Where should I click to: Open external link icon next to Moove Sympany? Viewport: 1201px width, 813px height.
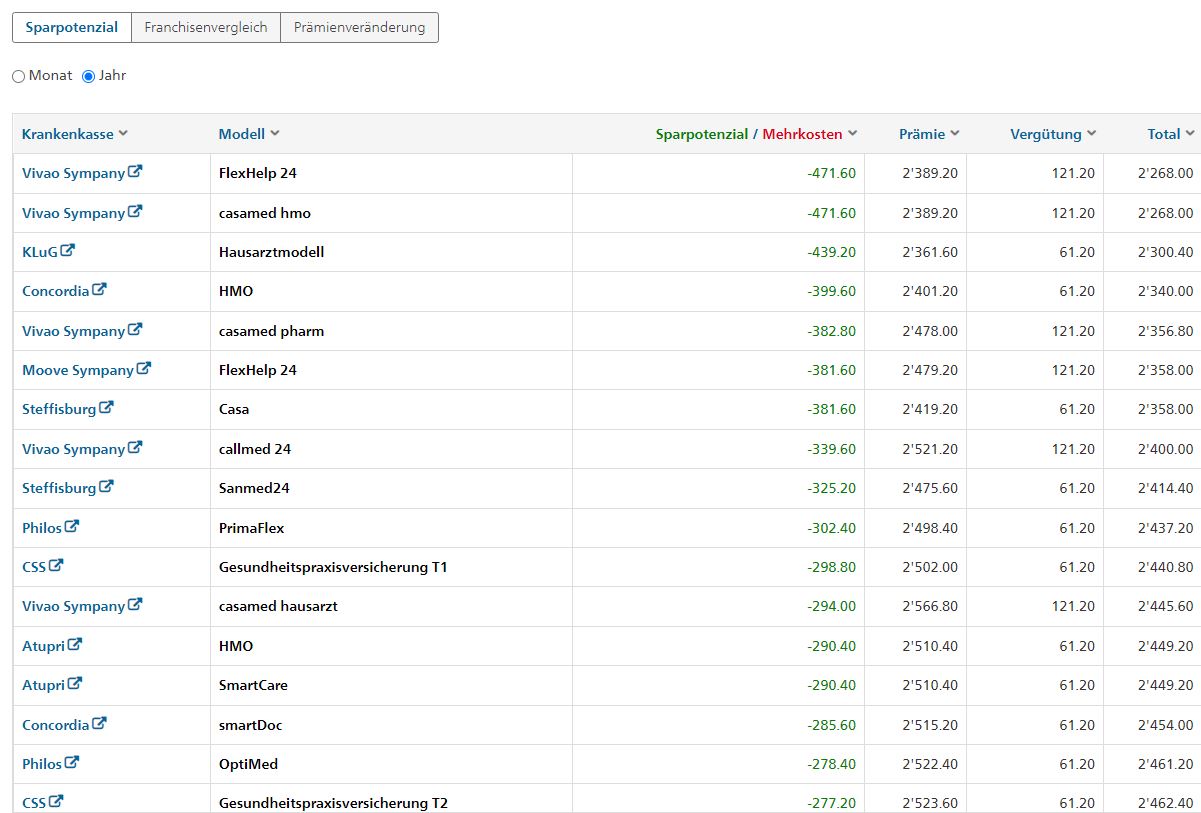[144, 369]
